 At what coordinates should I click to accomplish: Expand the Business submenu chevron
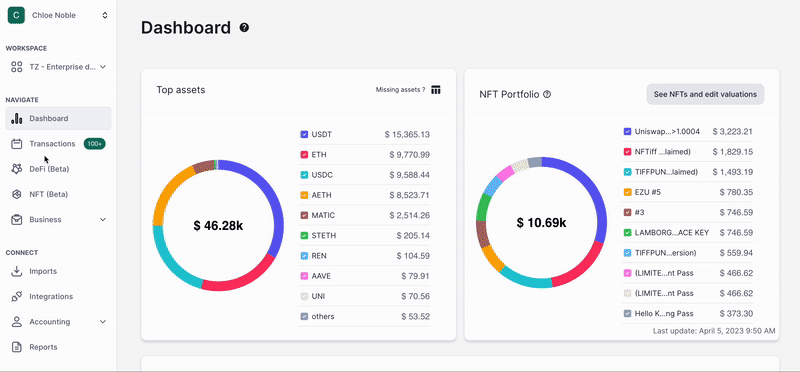point(103,219)
